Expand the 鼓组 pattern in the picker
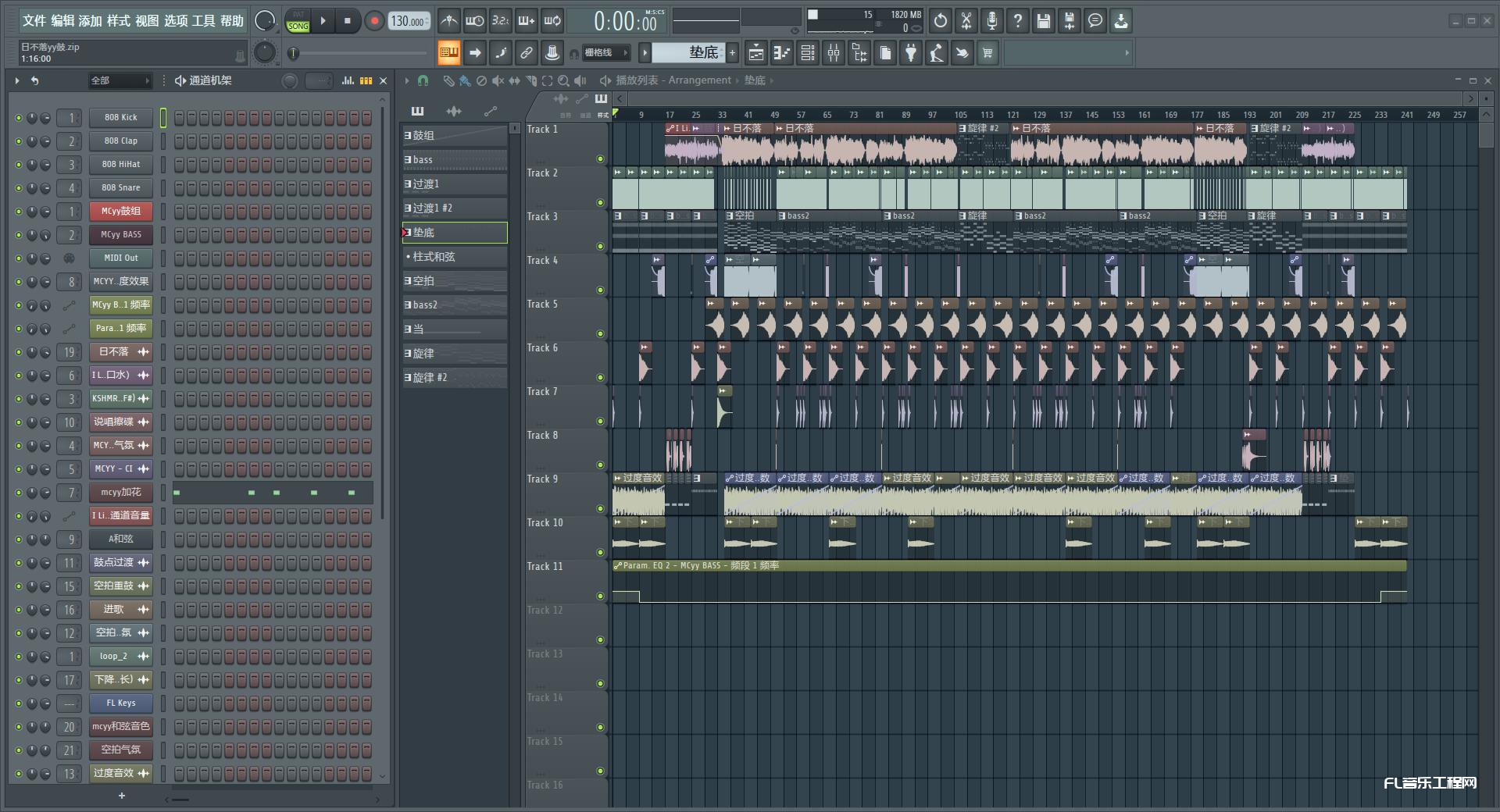 coord(408,135)
